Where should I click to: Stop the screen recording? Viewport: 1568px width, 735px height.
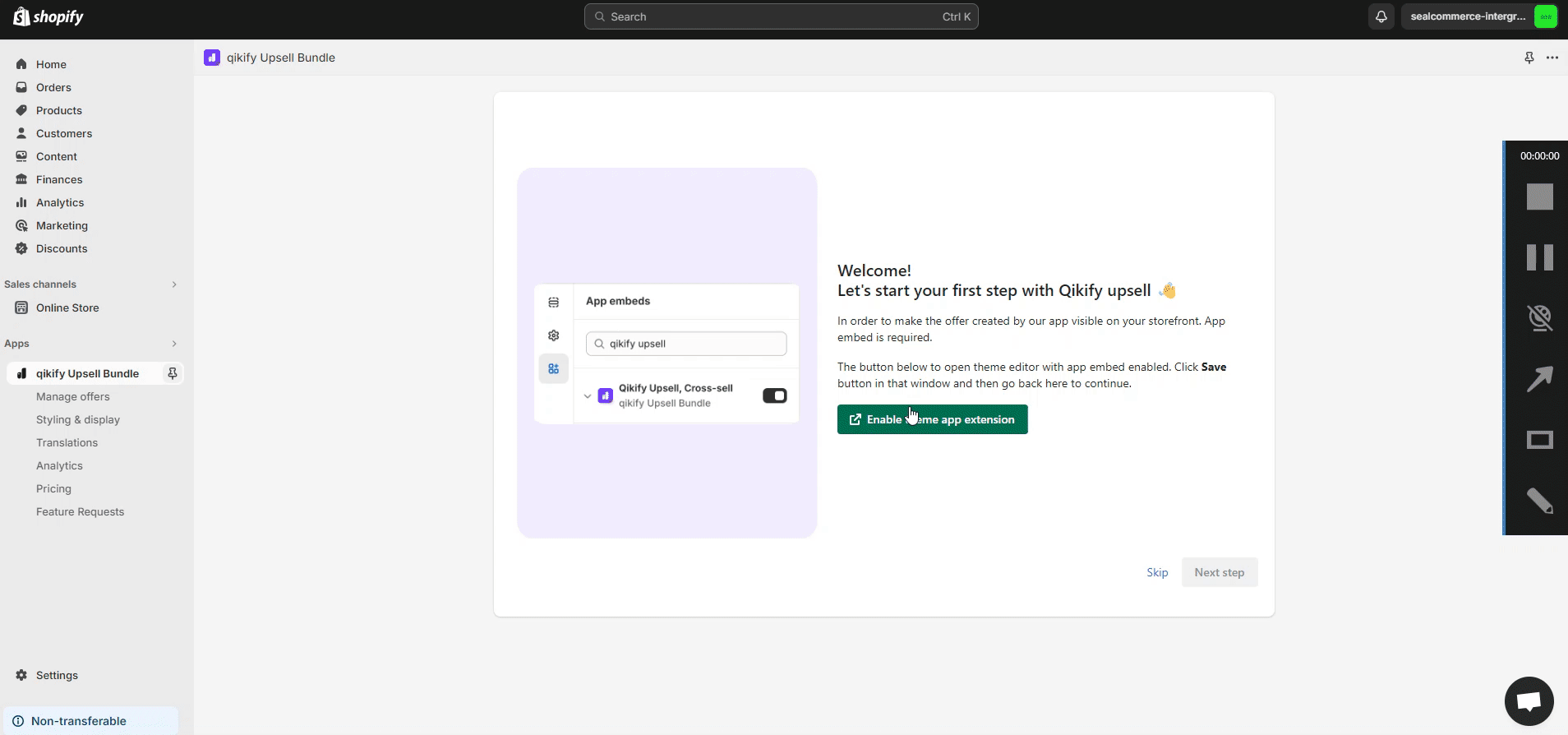[x=1540, y=196]
